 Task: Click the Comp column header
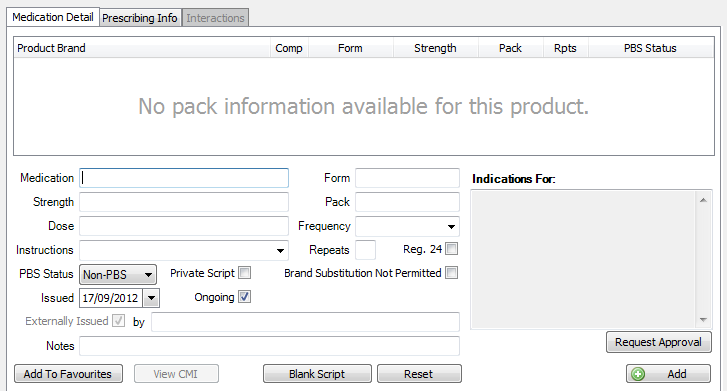pos(289,48)
